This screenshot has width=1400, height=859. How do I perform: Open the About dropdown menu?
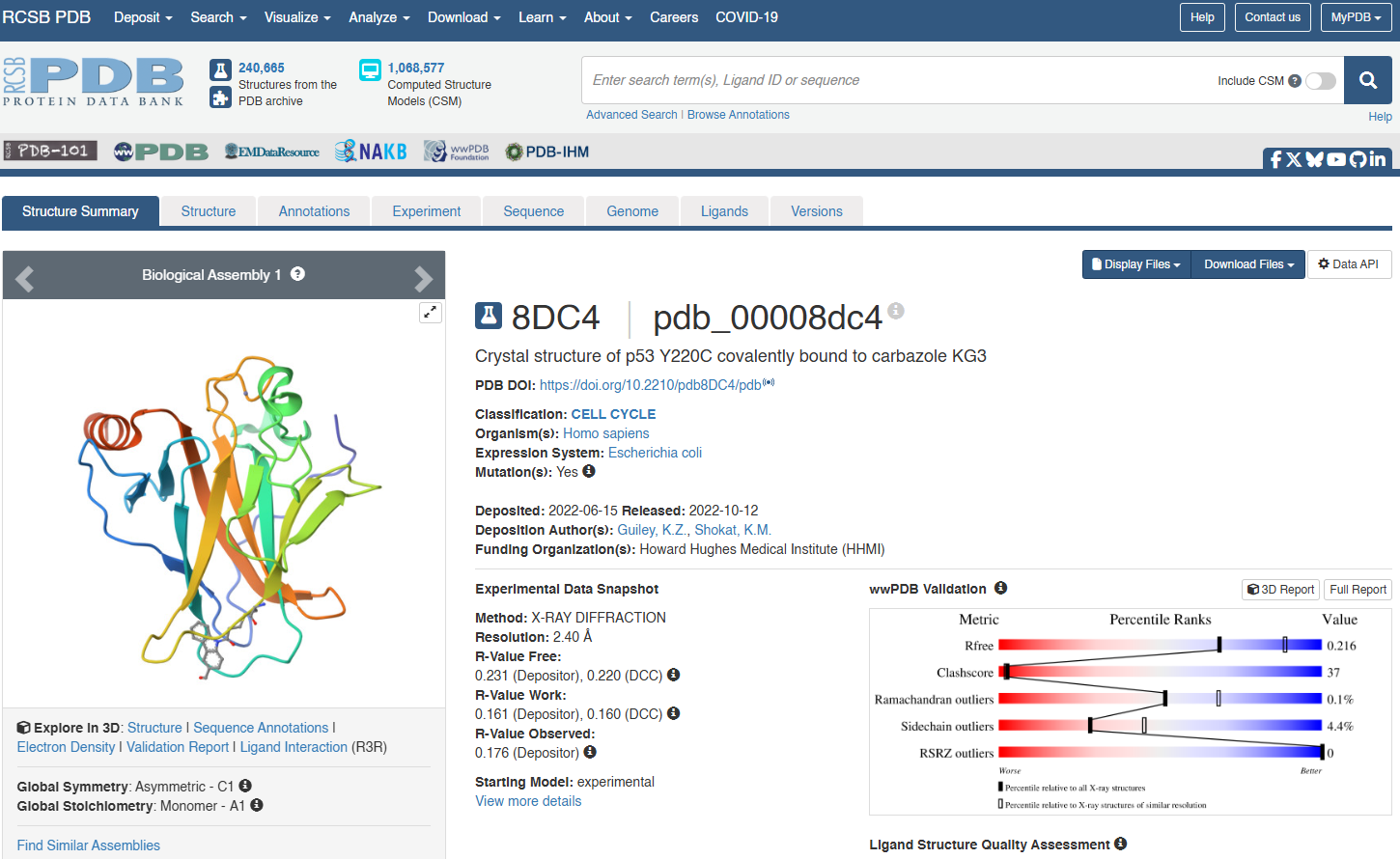coord(608,17)
